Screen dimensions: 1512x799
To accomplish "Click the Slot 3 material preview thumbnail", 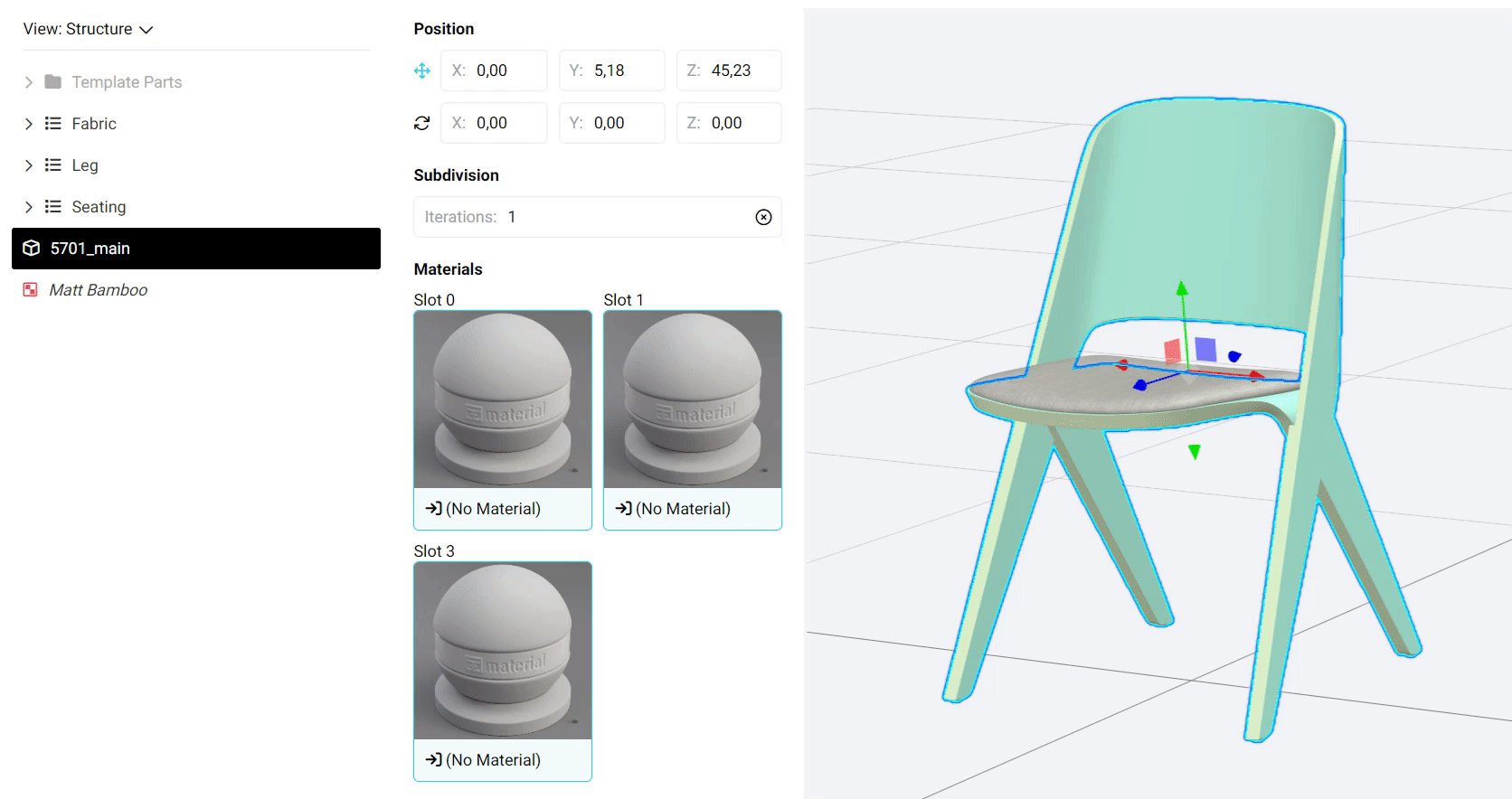I will point(502,651).
